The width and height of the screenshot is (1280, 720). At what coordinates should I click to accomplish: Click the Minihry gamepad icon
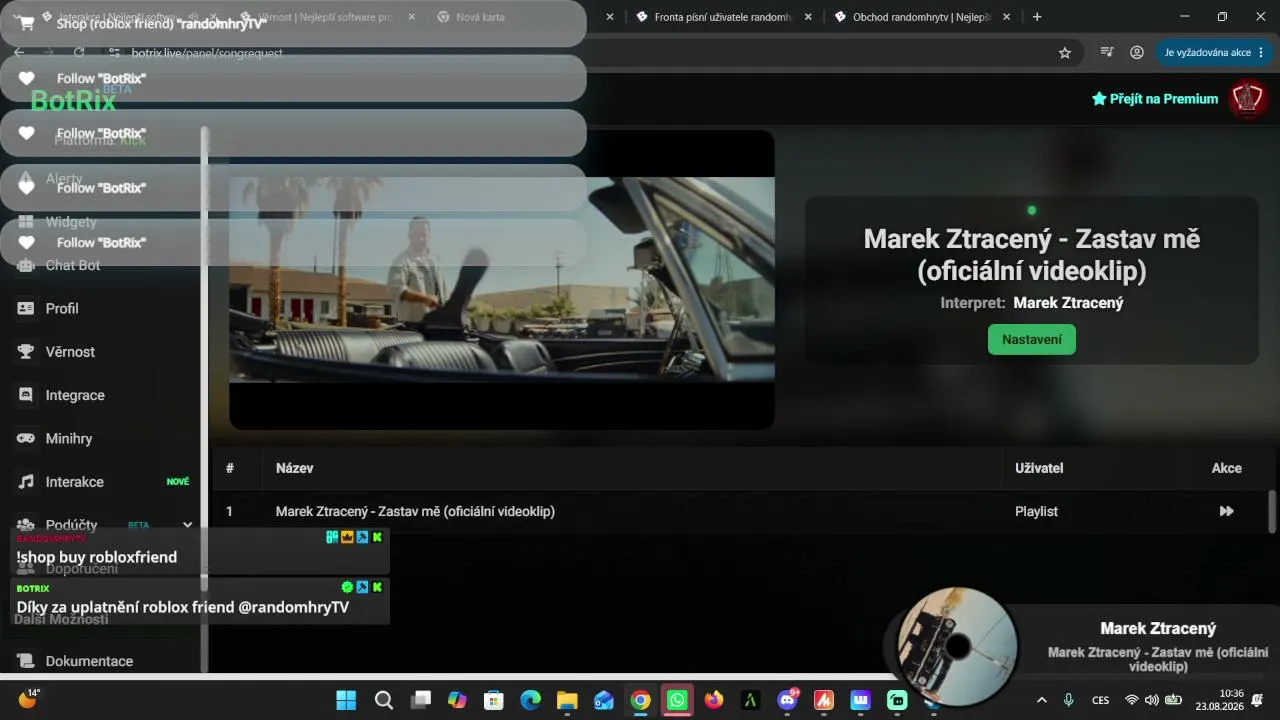[26, 439]
